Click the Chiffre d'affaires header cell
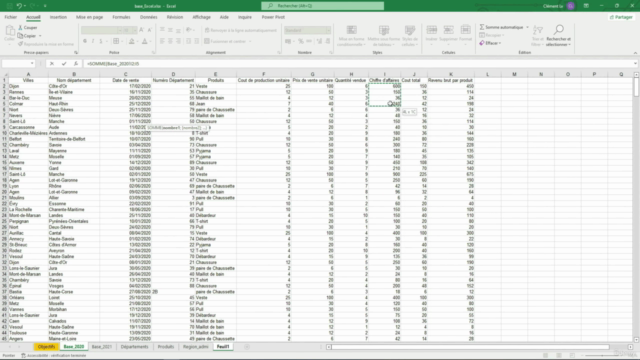Image resolution: width=640 pixels, height=360 pixels. pyautogui.click(x=384, y=80)
